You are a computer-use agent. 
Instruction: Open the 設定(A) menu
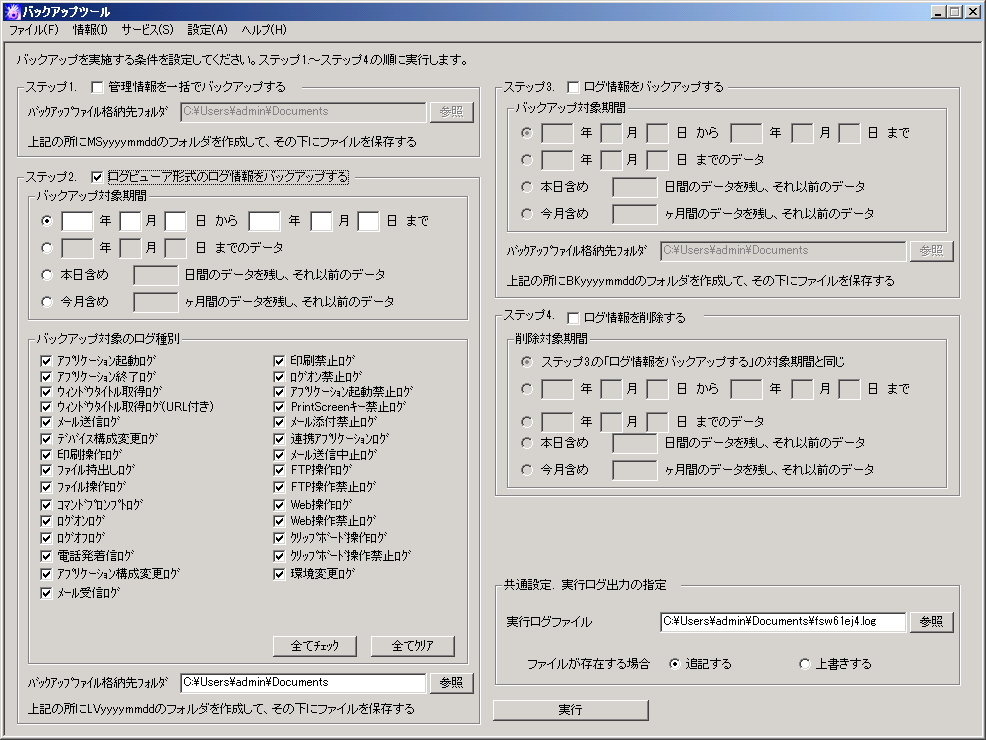tap(207, 30)
